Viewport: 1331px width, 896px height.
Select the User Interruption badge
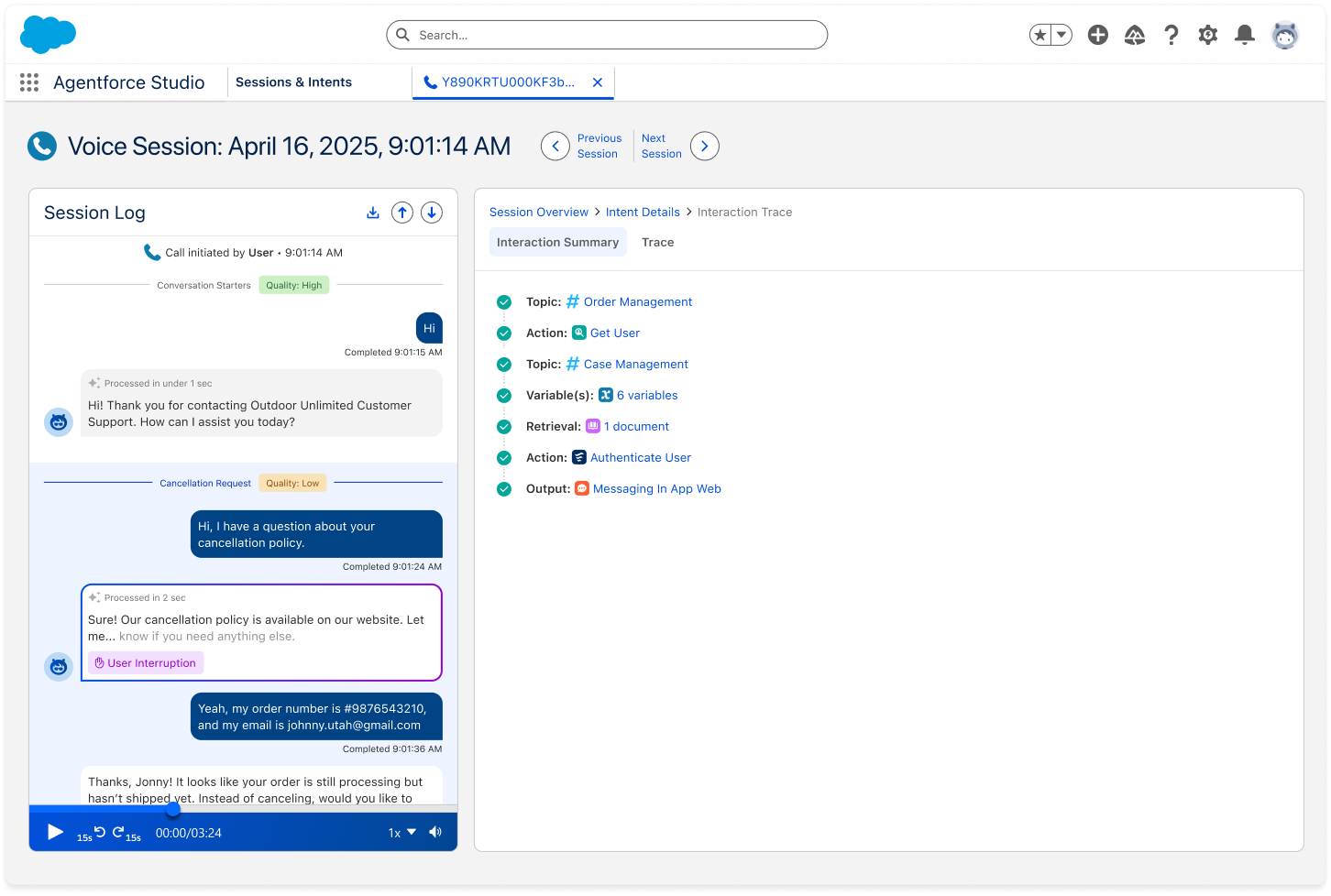[146, 662]
